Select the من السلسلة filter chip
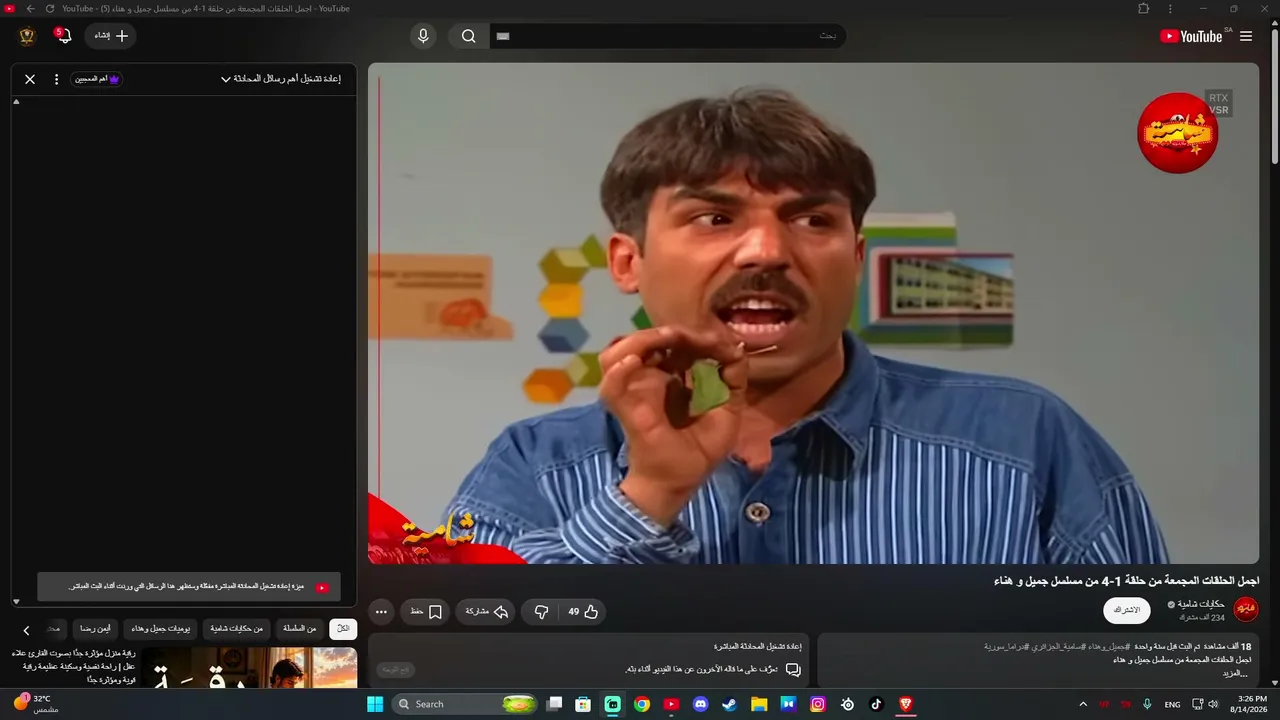Viewport: 1280px width, 720px height. coord(299,629)
